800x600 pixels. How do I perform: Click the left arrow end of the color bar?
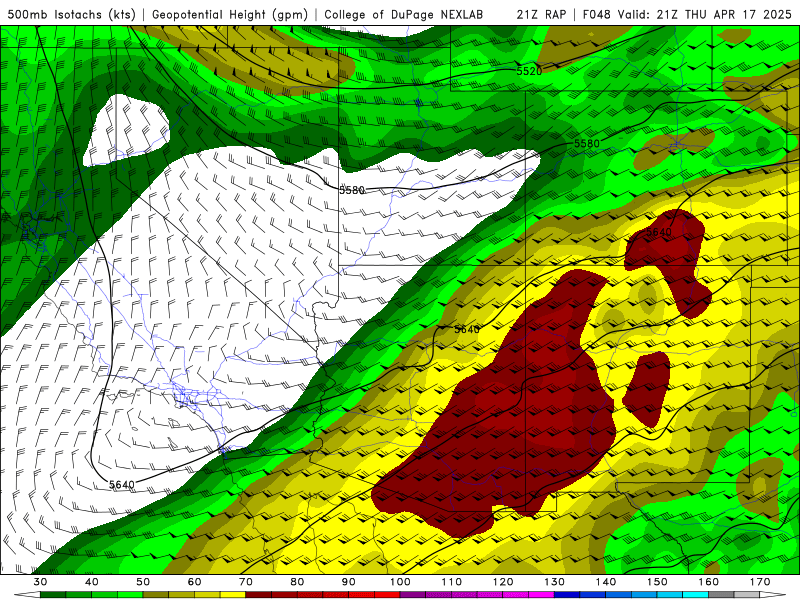(x=27, y=595)
